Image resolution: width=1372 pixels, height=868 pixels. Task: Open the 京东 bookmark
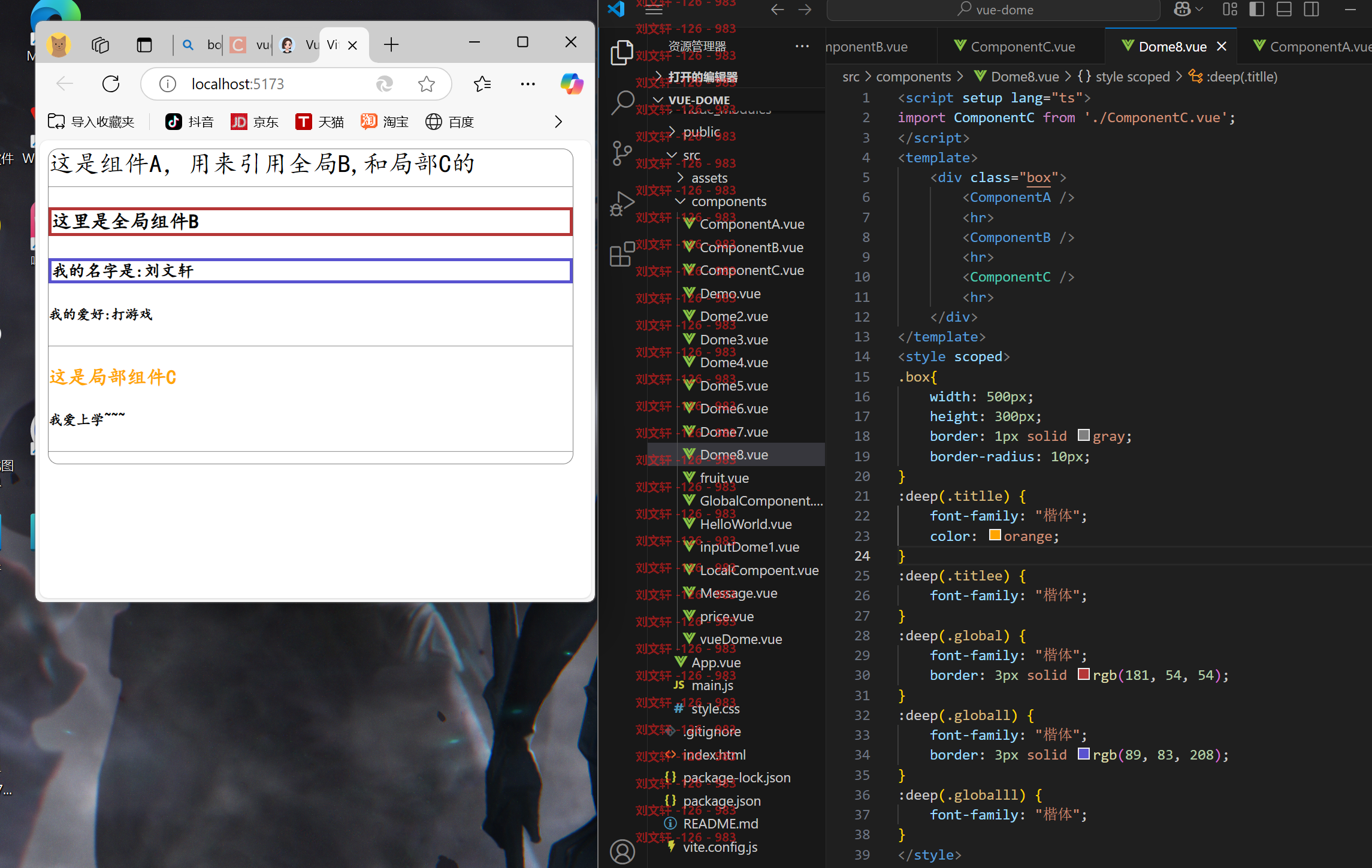pyautogui.click(x=255, y=122)
